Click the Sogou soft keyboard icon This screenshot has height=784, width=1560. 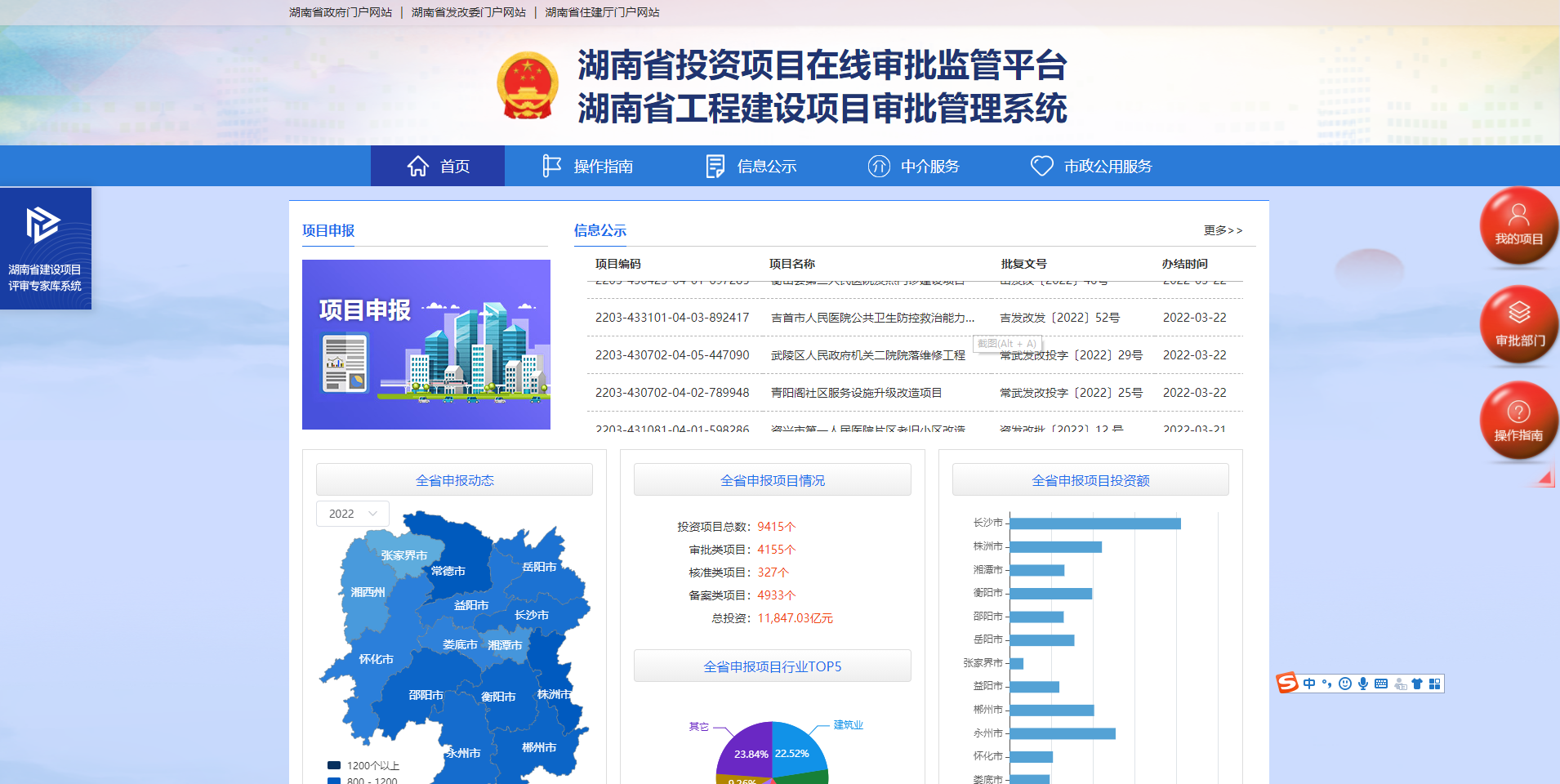click(1381, 684)
